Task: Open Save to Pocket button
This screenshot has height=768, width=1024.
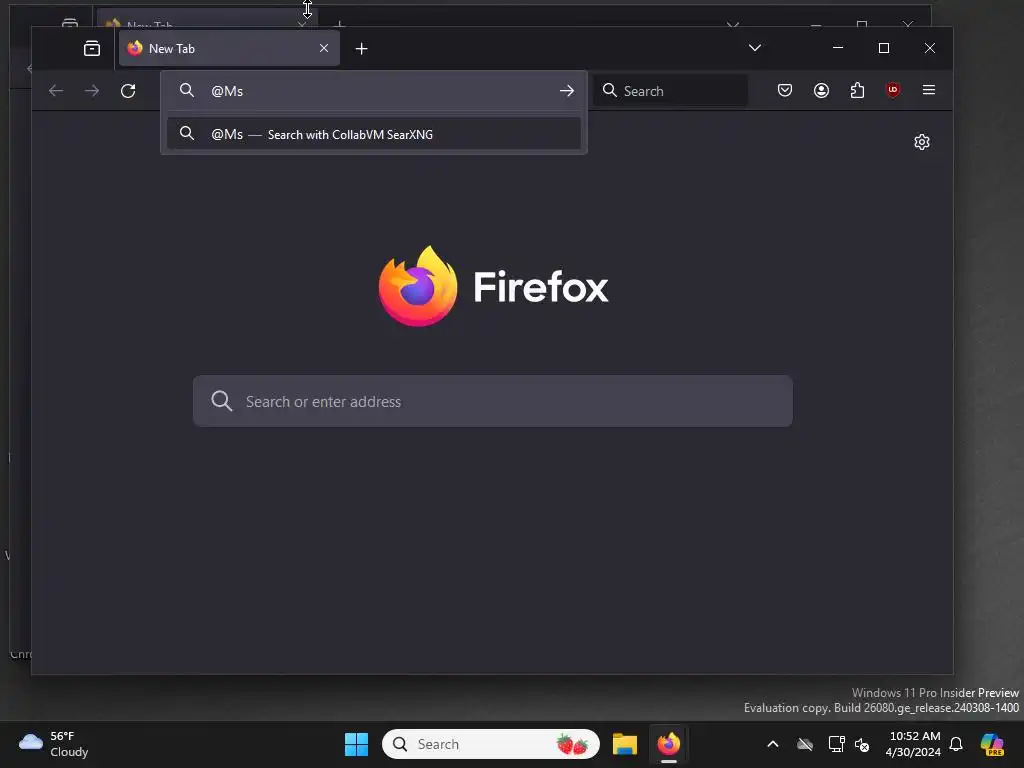Action: pyautogui.click(x=785, y=90)
